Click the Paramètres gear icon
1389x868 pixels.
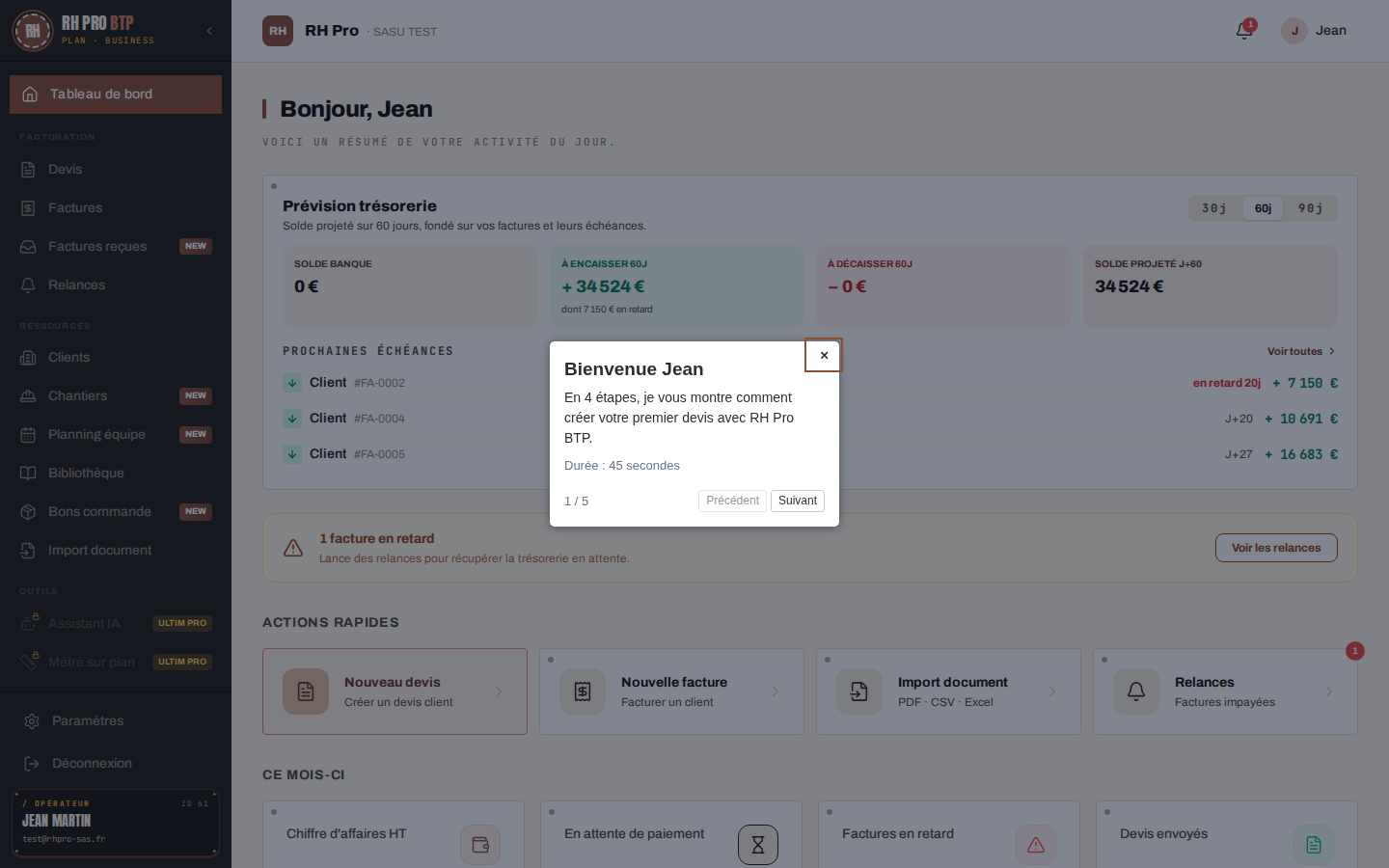pos(32,721)
